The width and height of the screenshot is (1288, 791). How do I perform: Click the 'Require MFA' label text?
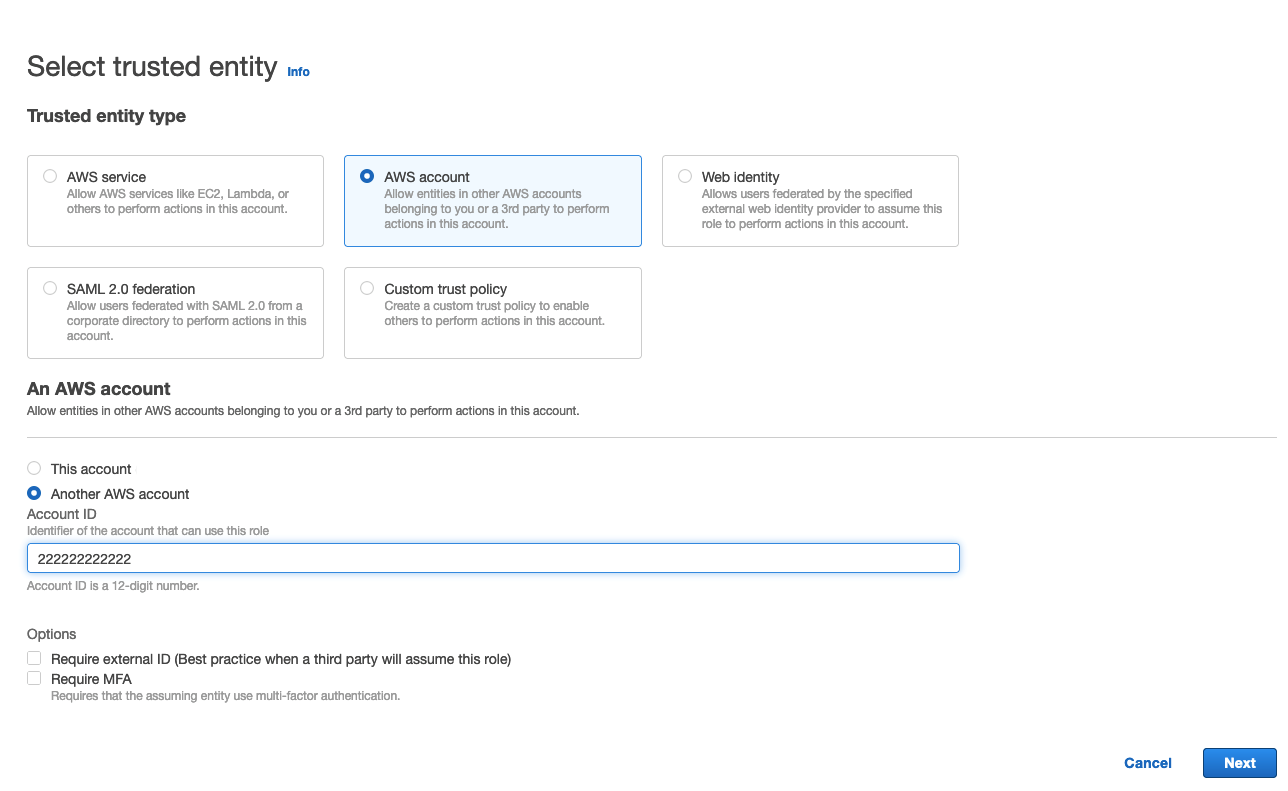[91, 679]
